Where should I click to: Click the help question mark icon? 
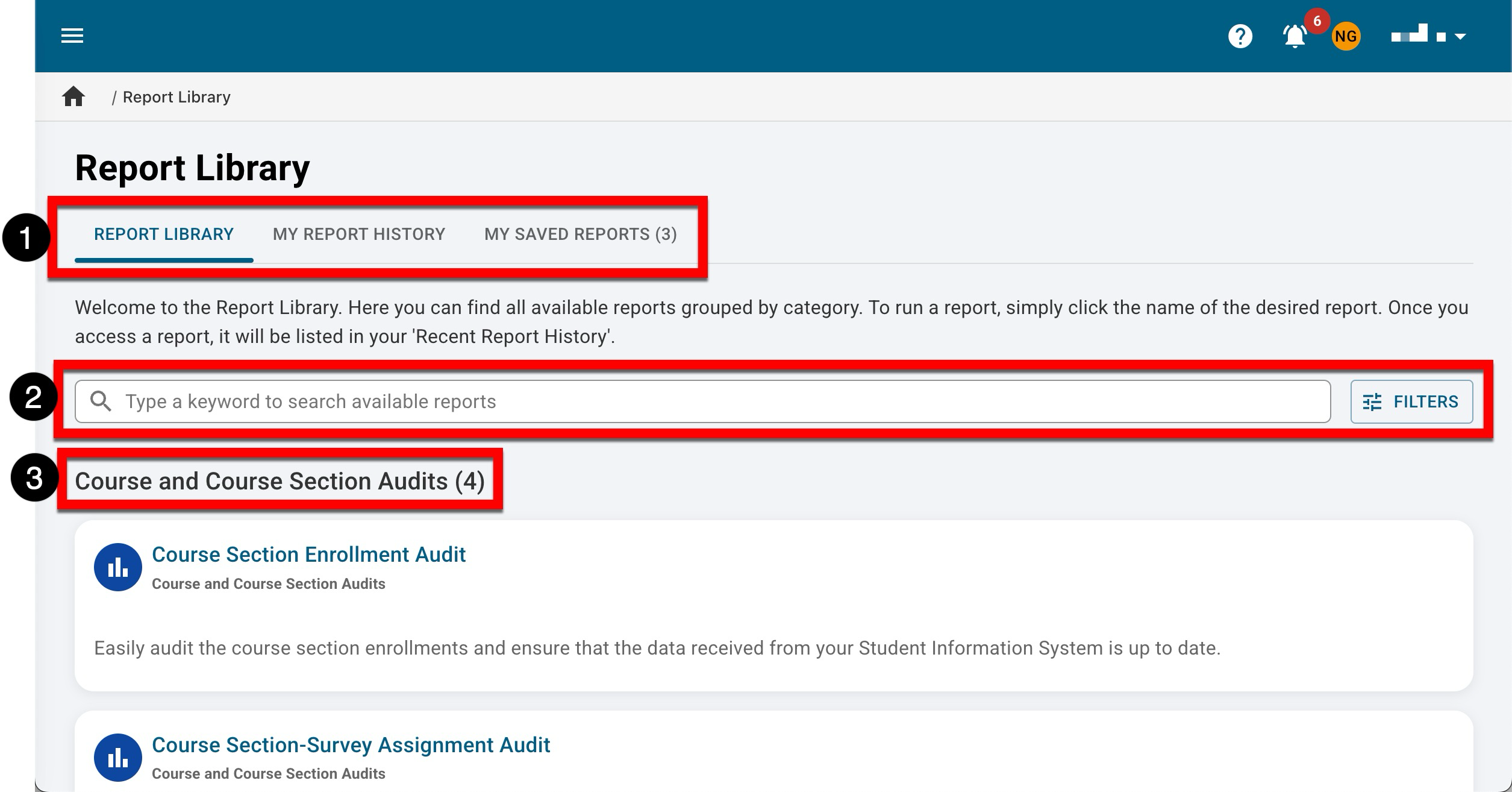click(x=1240, y=37)
